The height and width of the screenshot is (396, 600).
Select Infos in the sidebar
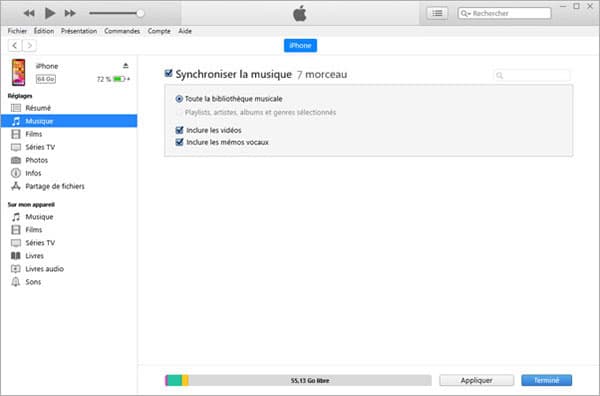click(x=69, y=173)
